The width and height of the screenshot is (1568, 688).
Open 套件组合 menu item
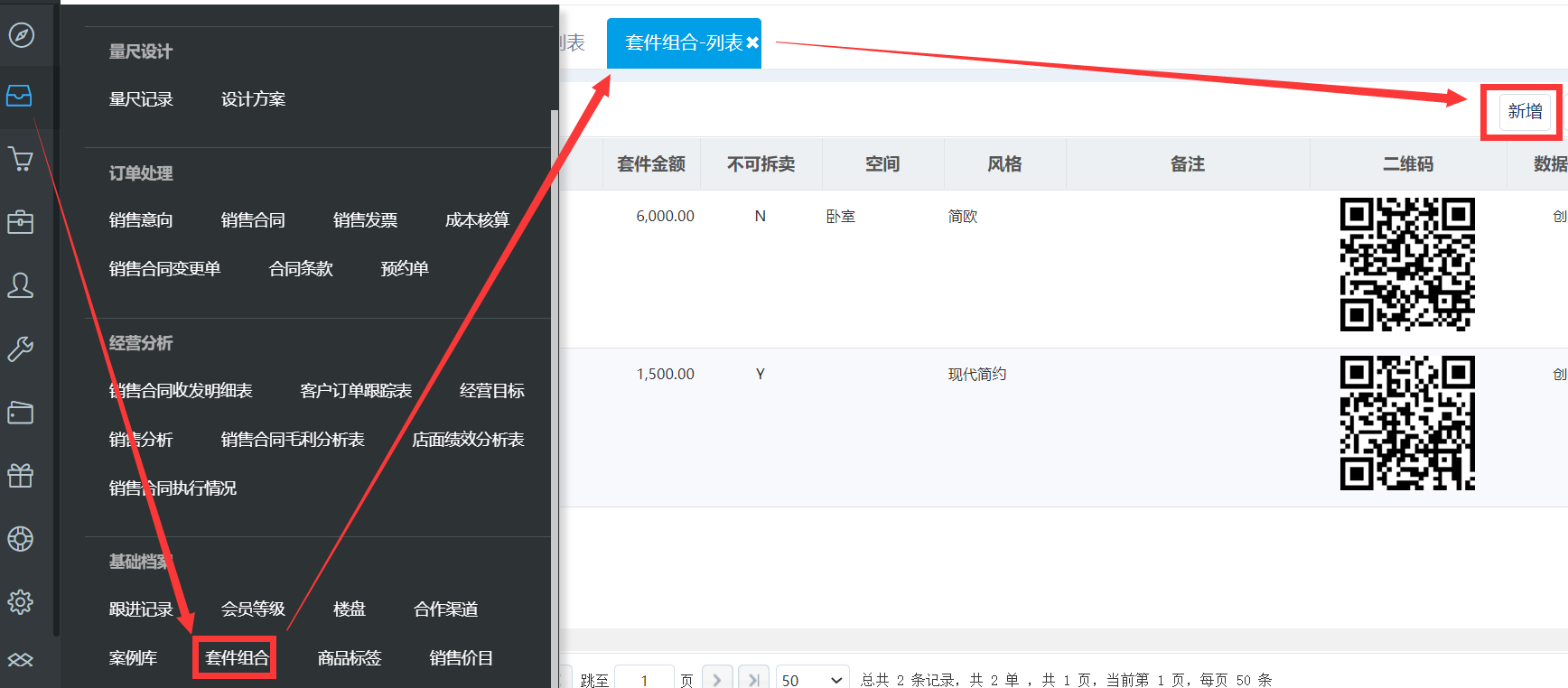pyautogui.click(x=237, y=658)
